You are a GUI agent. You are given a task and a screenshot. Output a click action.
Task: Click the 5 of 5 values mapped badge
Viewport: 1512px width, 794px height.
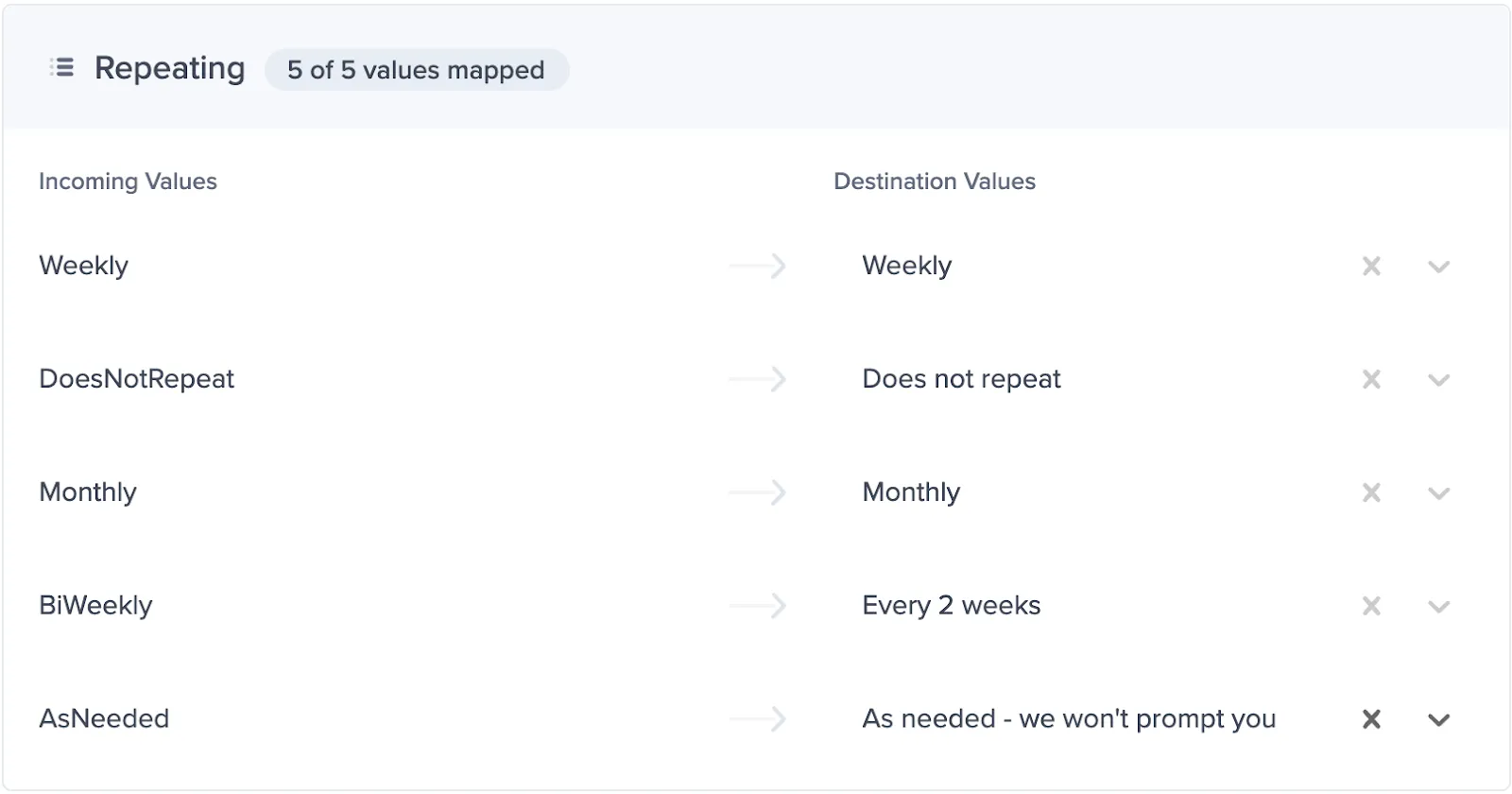pos(417,70)
